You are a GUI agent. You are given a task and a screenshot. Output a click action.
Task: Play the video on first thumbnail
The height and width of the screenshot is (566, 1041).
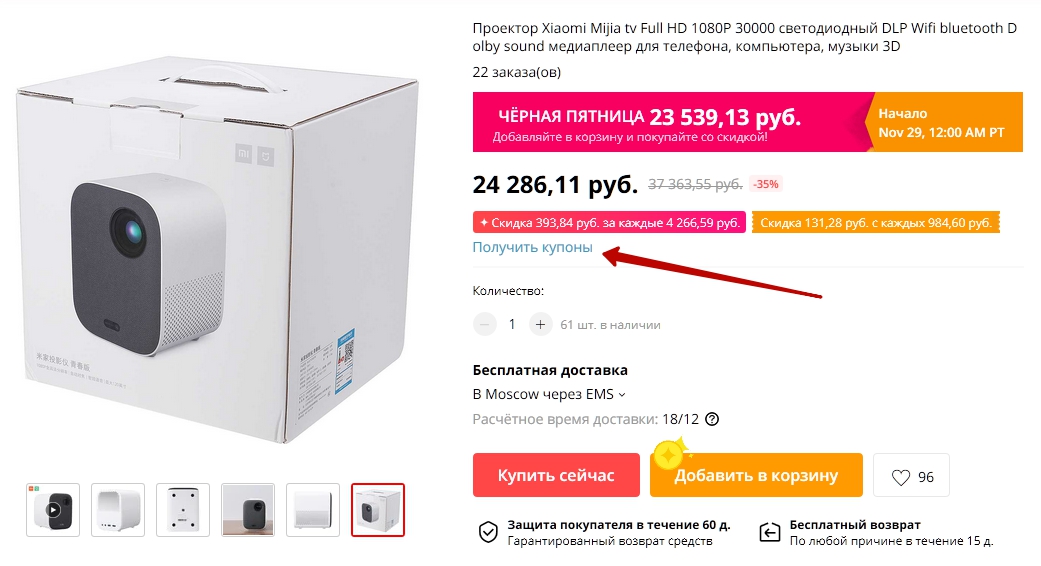53,510
